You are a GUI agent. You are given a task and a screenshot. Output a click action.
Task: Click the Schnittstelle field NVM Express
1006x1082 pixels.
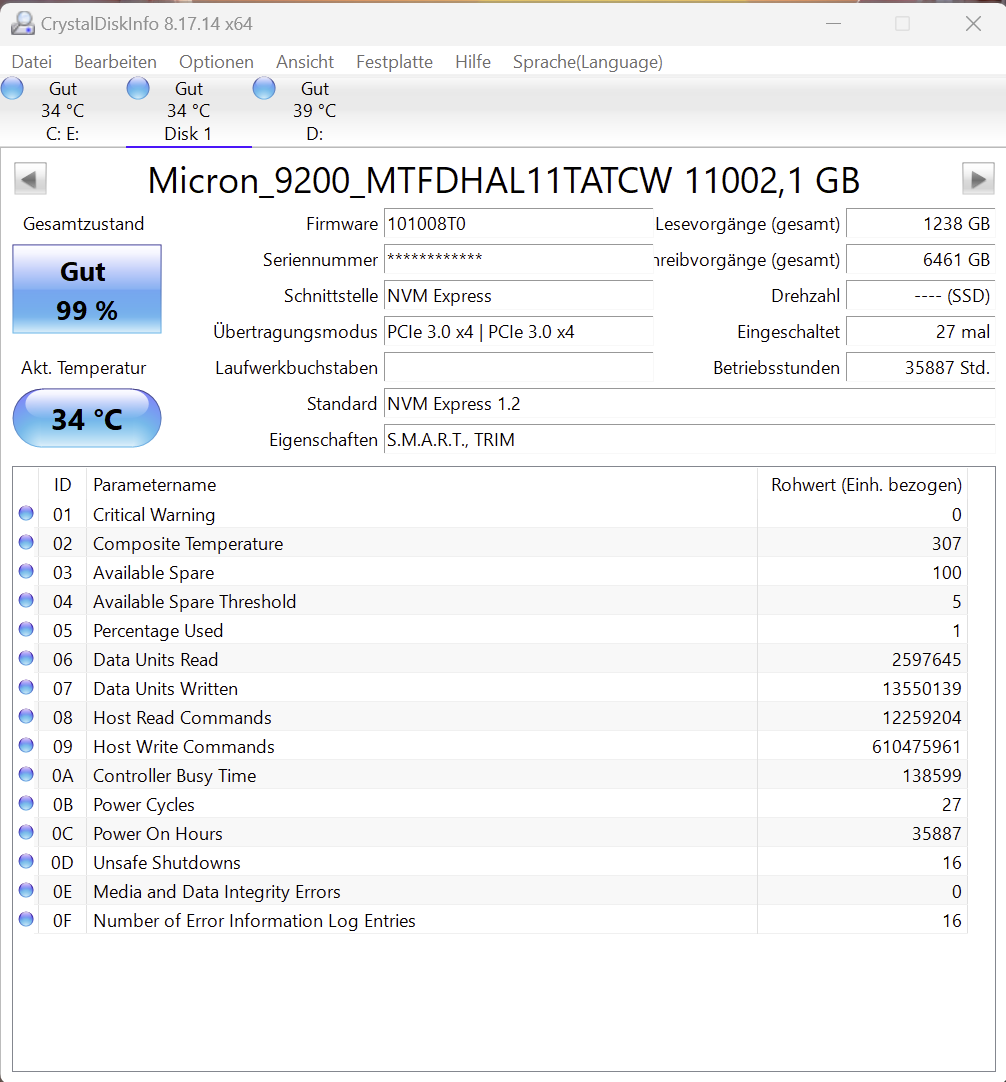click(518, 295)
